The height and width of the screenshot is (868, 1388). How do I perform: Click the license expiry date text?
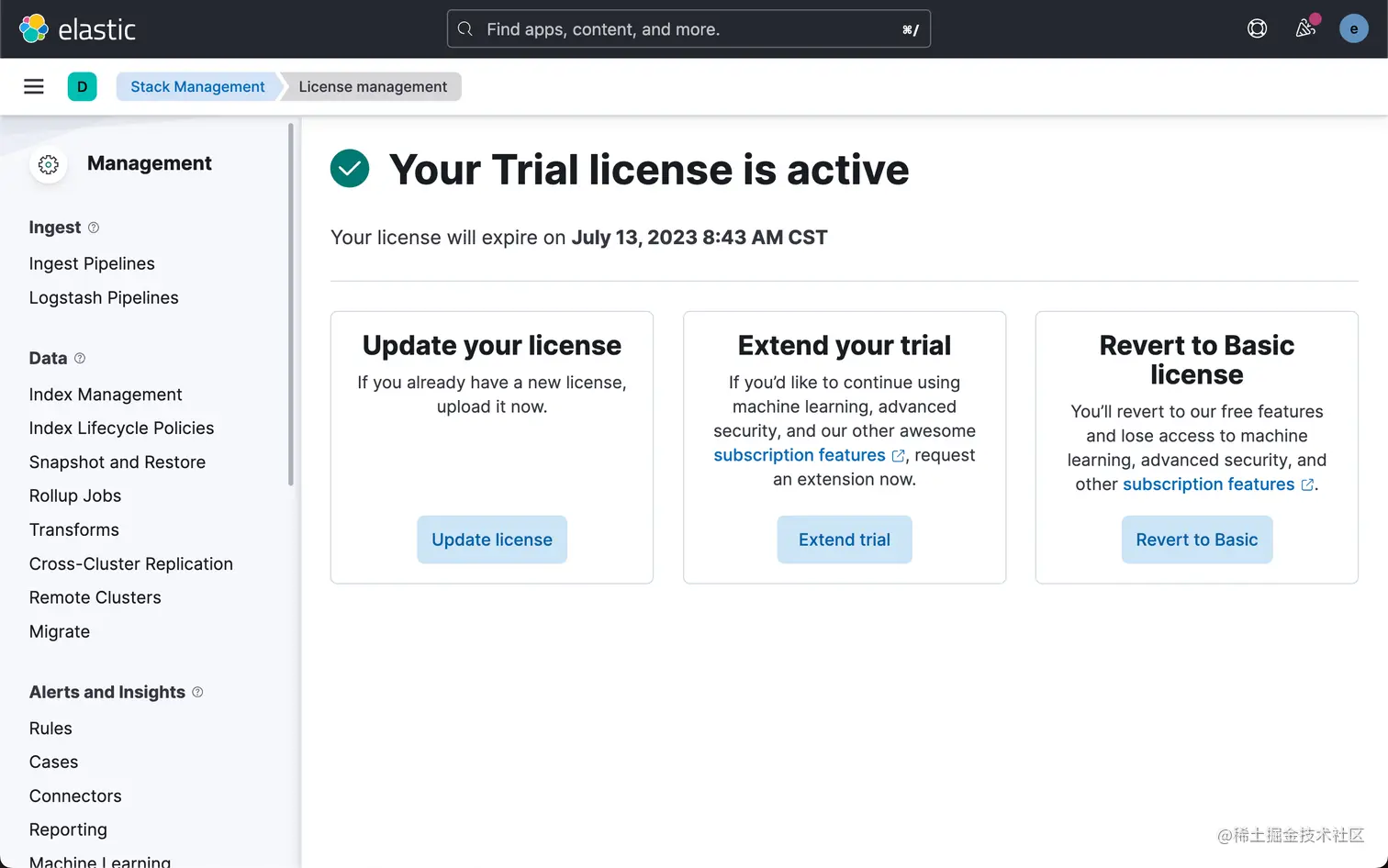(x=700, y=238)
